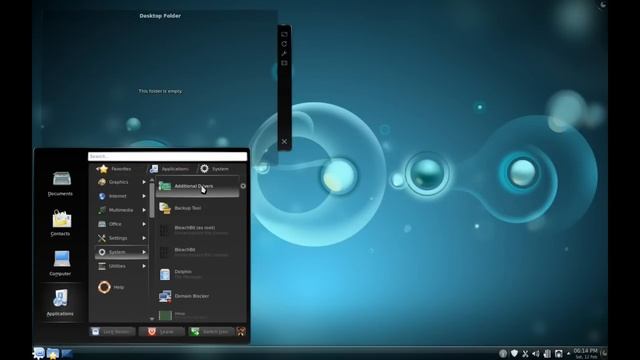Screen dimensions: 640x360
Task: Open the Utilities category
Action: coord(122,266)
